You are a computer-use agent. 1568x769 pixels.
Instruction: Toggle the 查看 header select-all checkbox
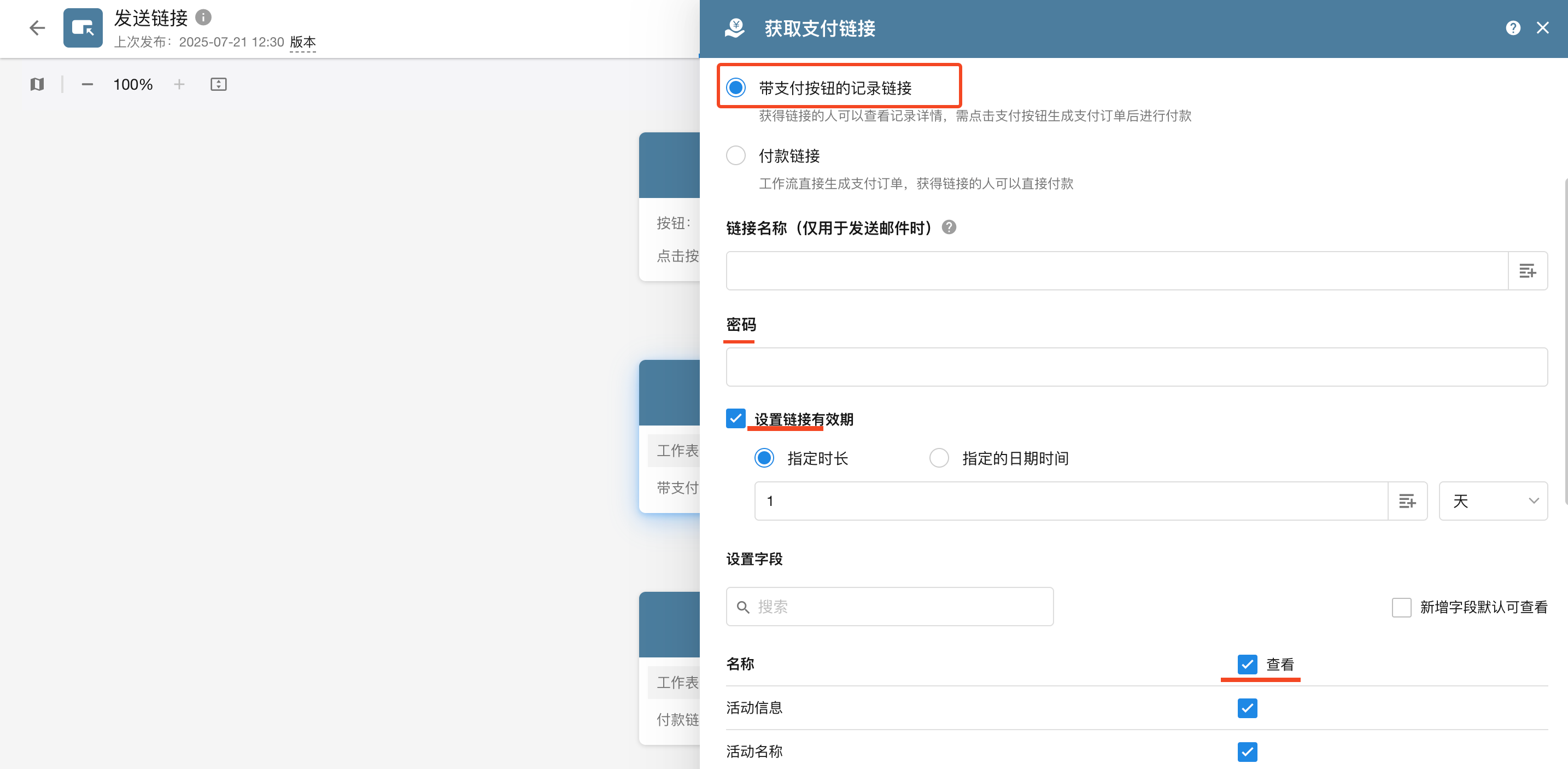point(1247,665)
